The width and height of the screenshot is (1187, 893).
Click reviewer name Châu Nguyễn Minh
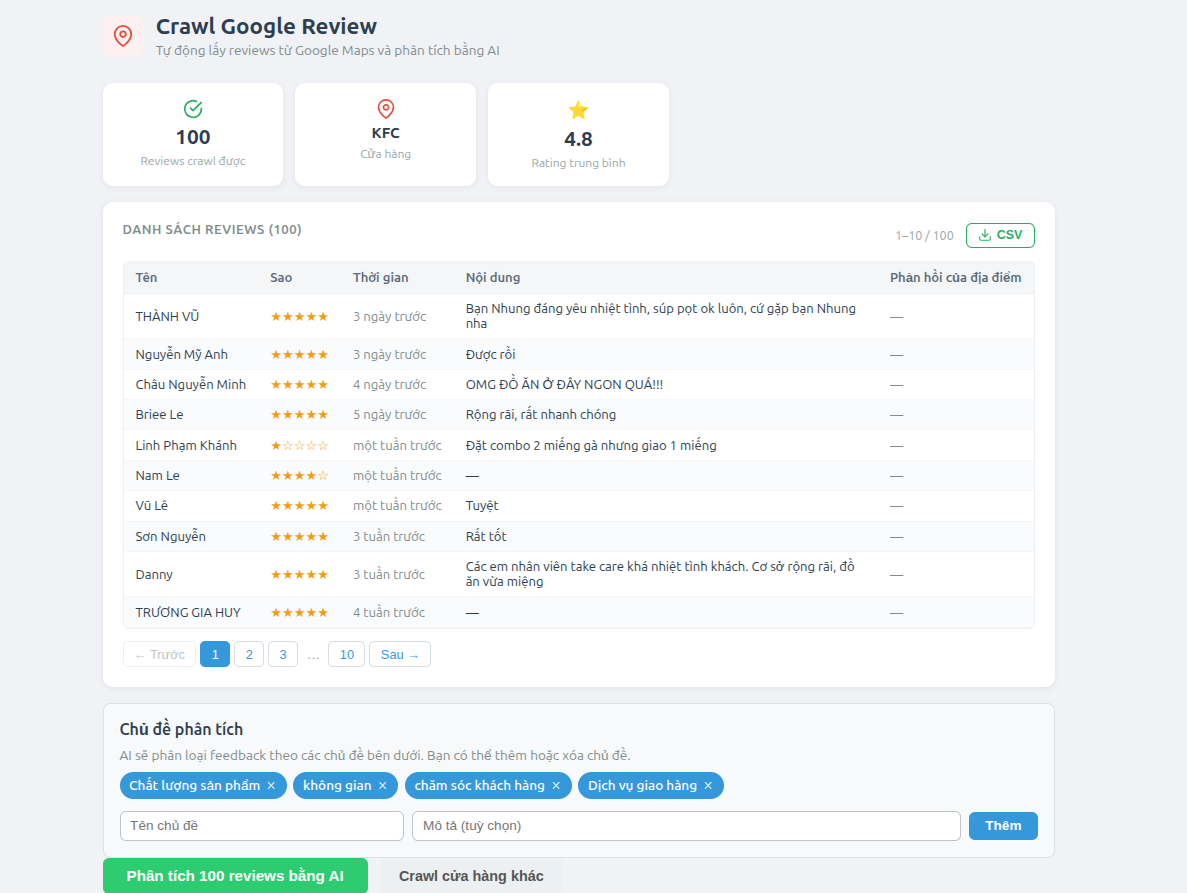click(x=191, y=384)
